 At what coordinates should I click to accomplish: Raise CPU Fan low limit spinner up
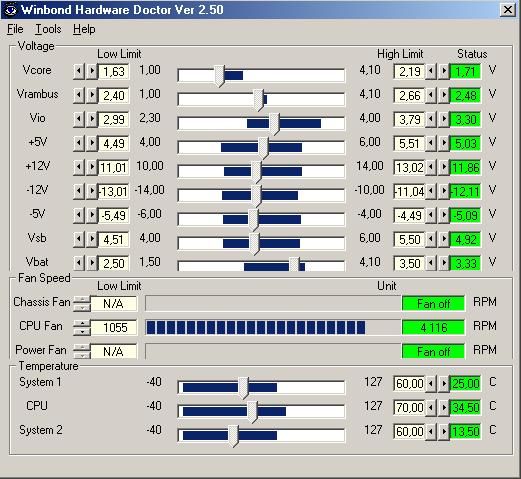(x=82, y=324)
